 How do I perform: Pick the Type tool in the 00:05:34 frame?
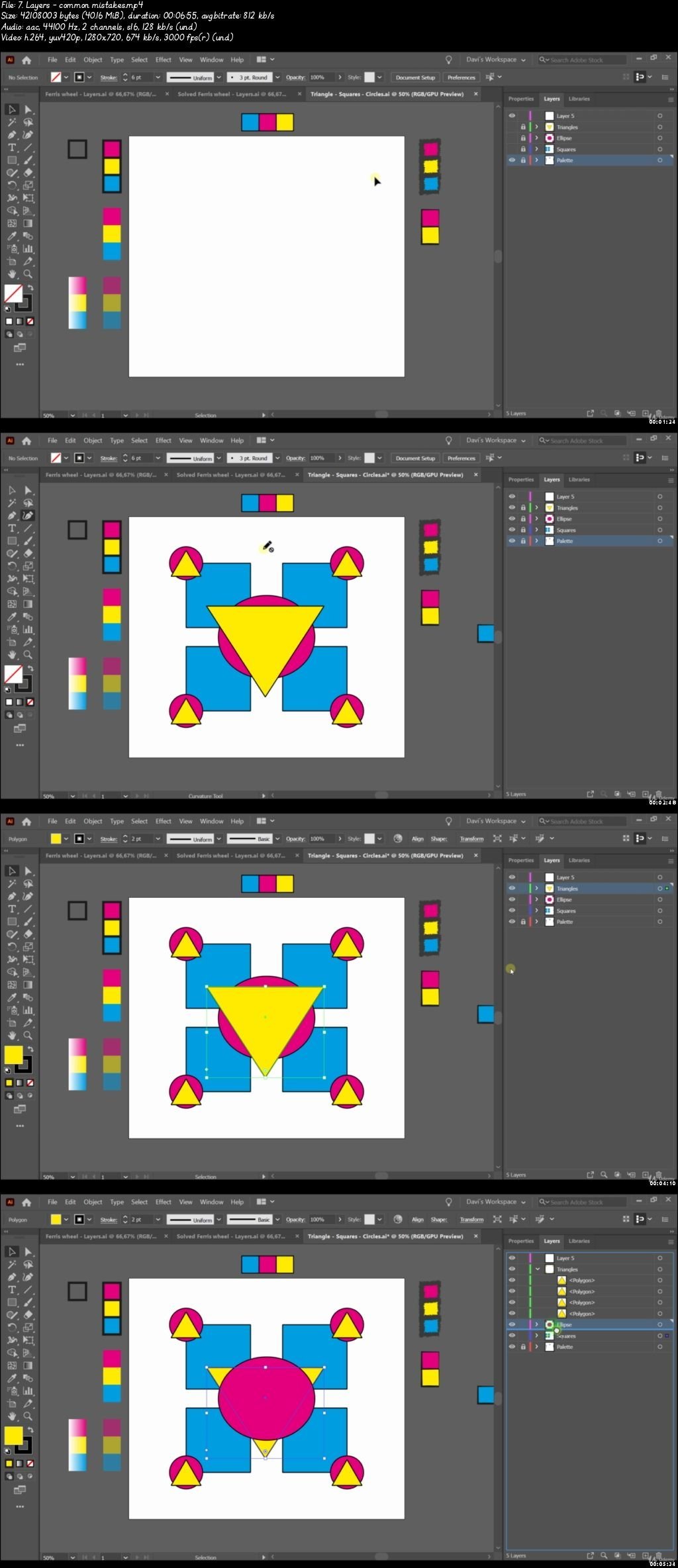12,1289
